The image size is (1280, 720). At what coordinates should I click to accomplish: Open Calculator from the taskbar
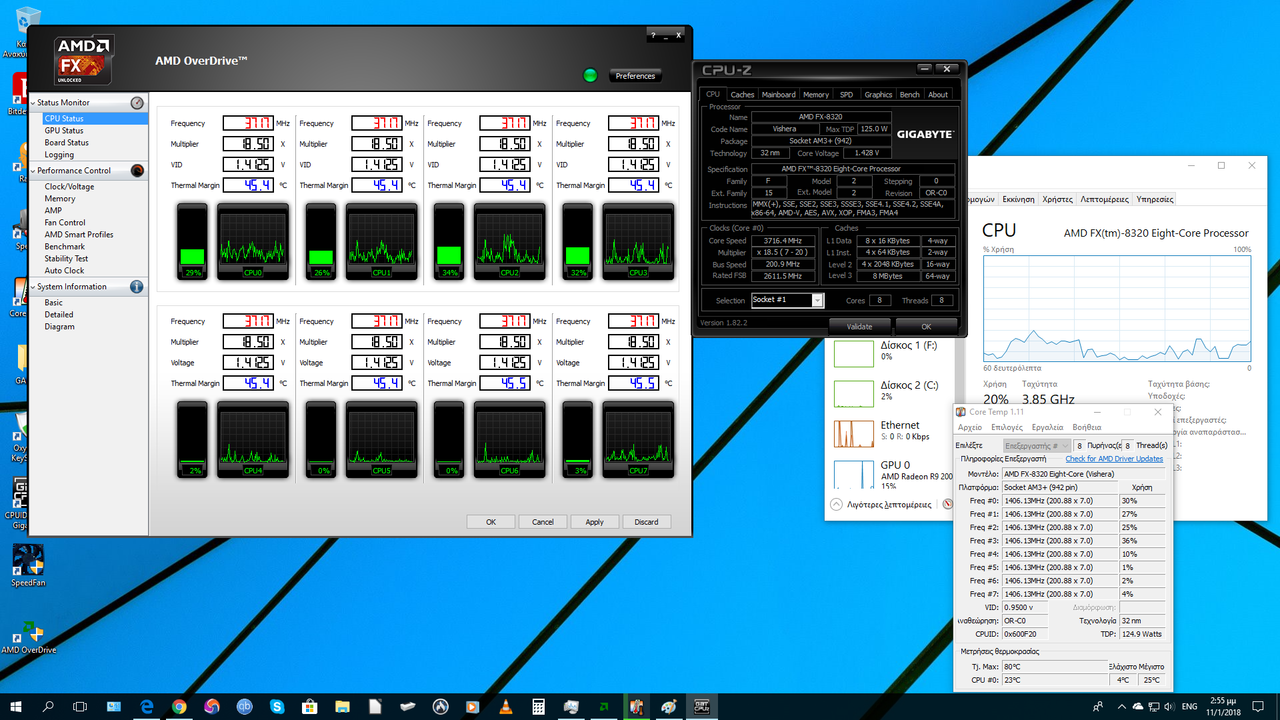(538, 706)
